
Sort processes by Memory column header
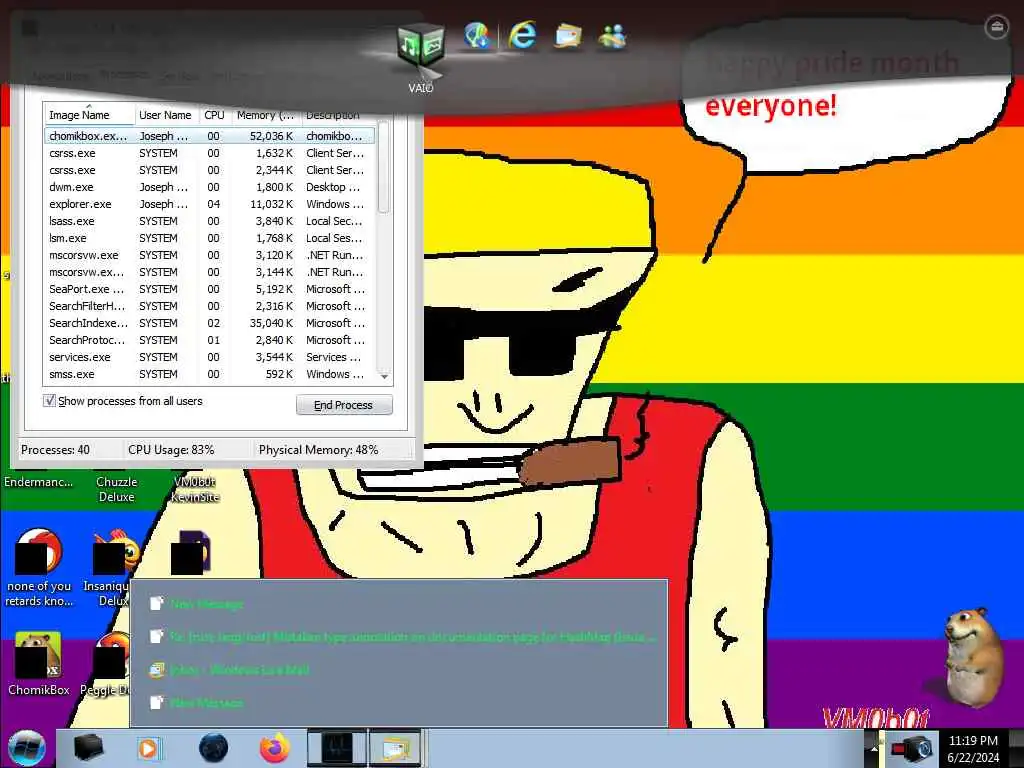[265, 115]
